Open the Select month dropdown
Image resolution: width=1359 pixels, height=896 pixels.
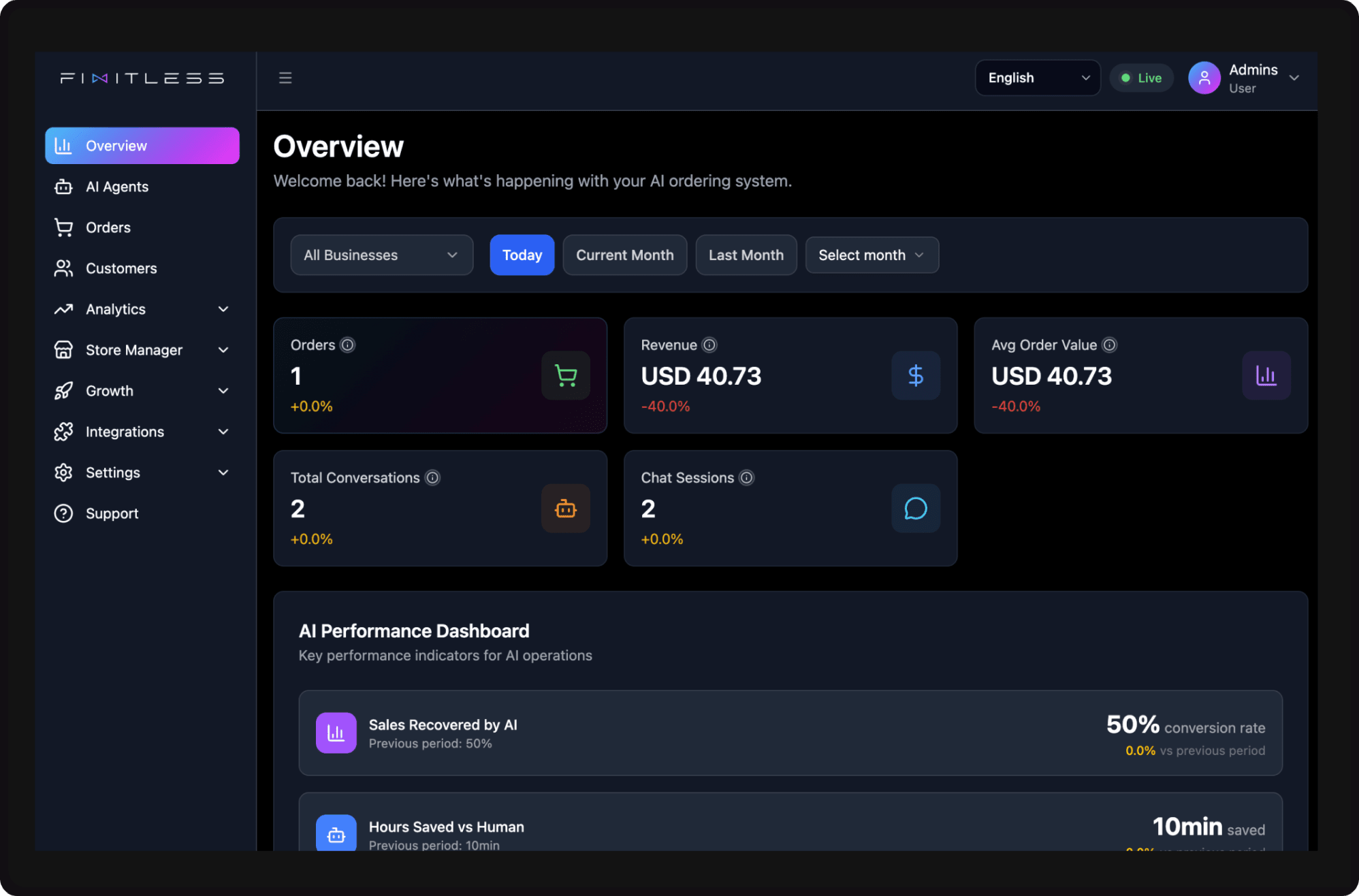pos(872,255)
